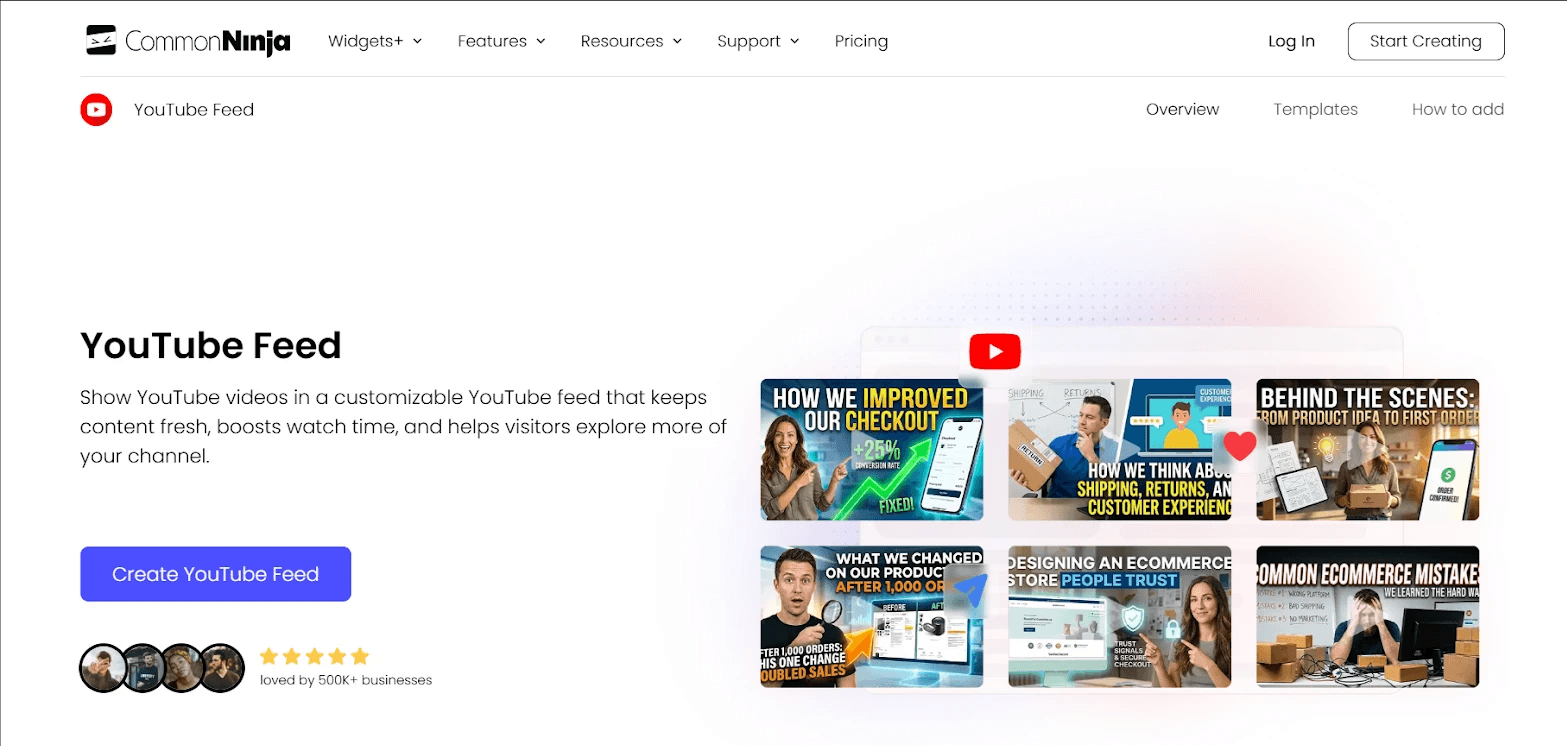Image resolution: width=1567 pixels, height=746 pixels.
Task: Open the 'How We Improved Our Checkout' thumbnail
Action: tap(872, 449)
